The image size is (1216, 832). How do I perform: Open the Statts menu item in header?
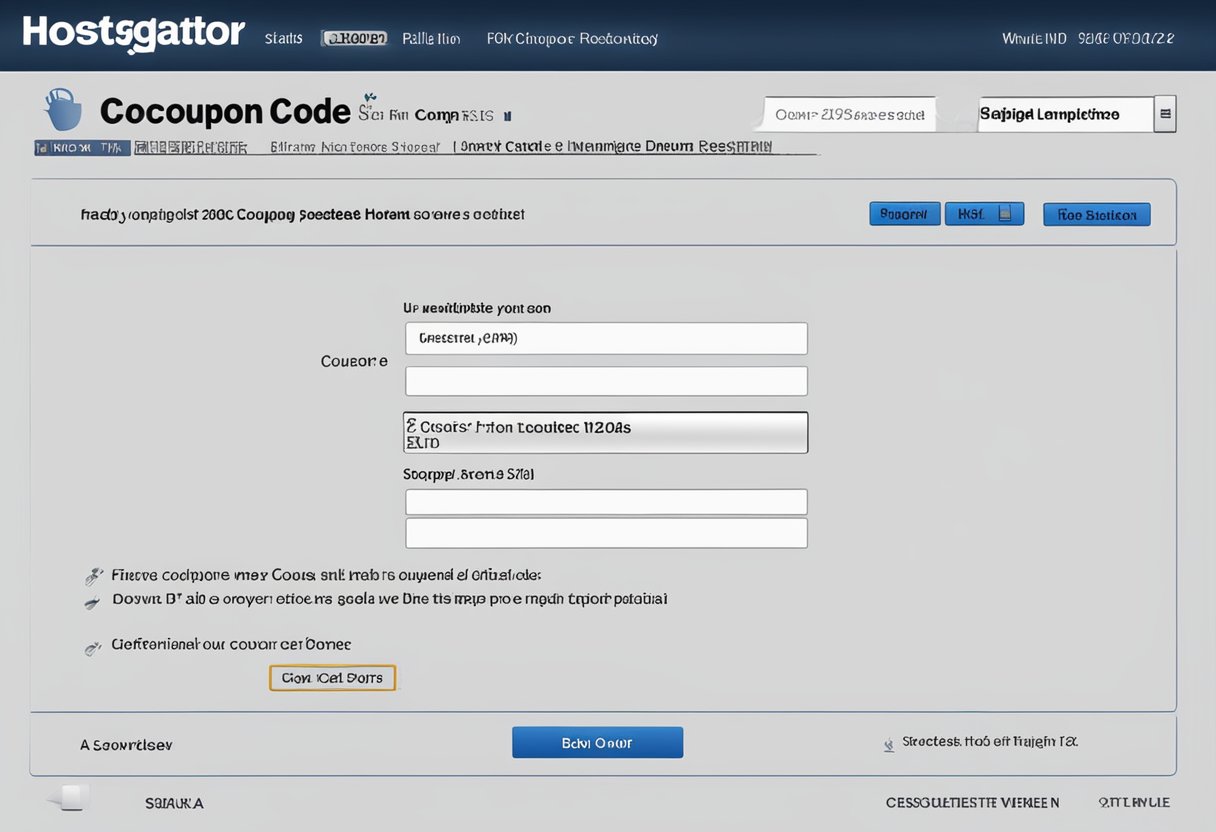coord(283,38)
